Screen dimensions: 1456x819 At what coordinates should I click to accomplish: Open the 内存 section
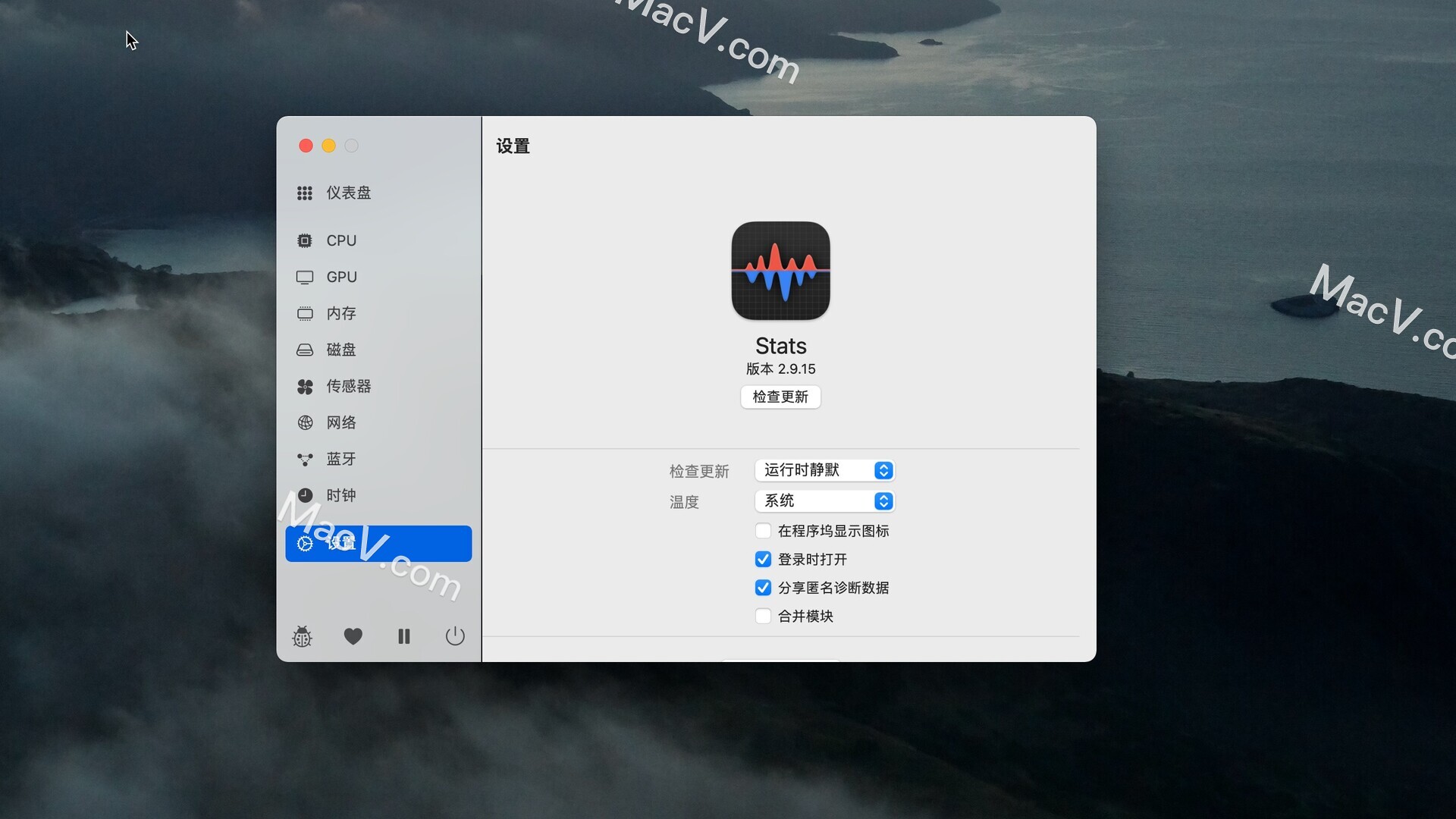coord(378,314)
